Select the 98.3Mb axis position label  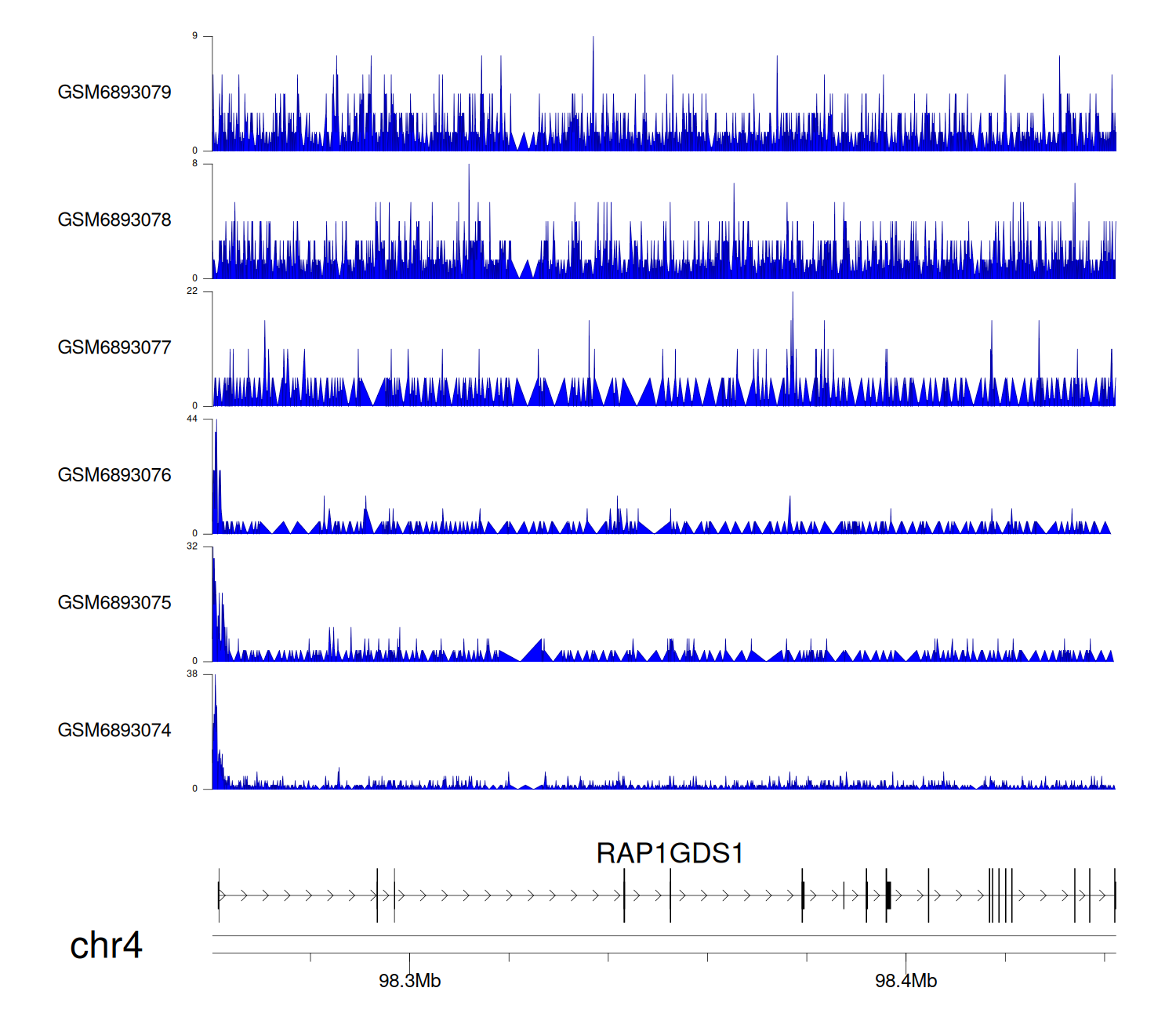409,981
